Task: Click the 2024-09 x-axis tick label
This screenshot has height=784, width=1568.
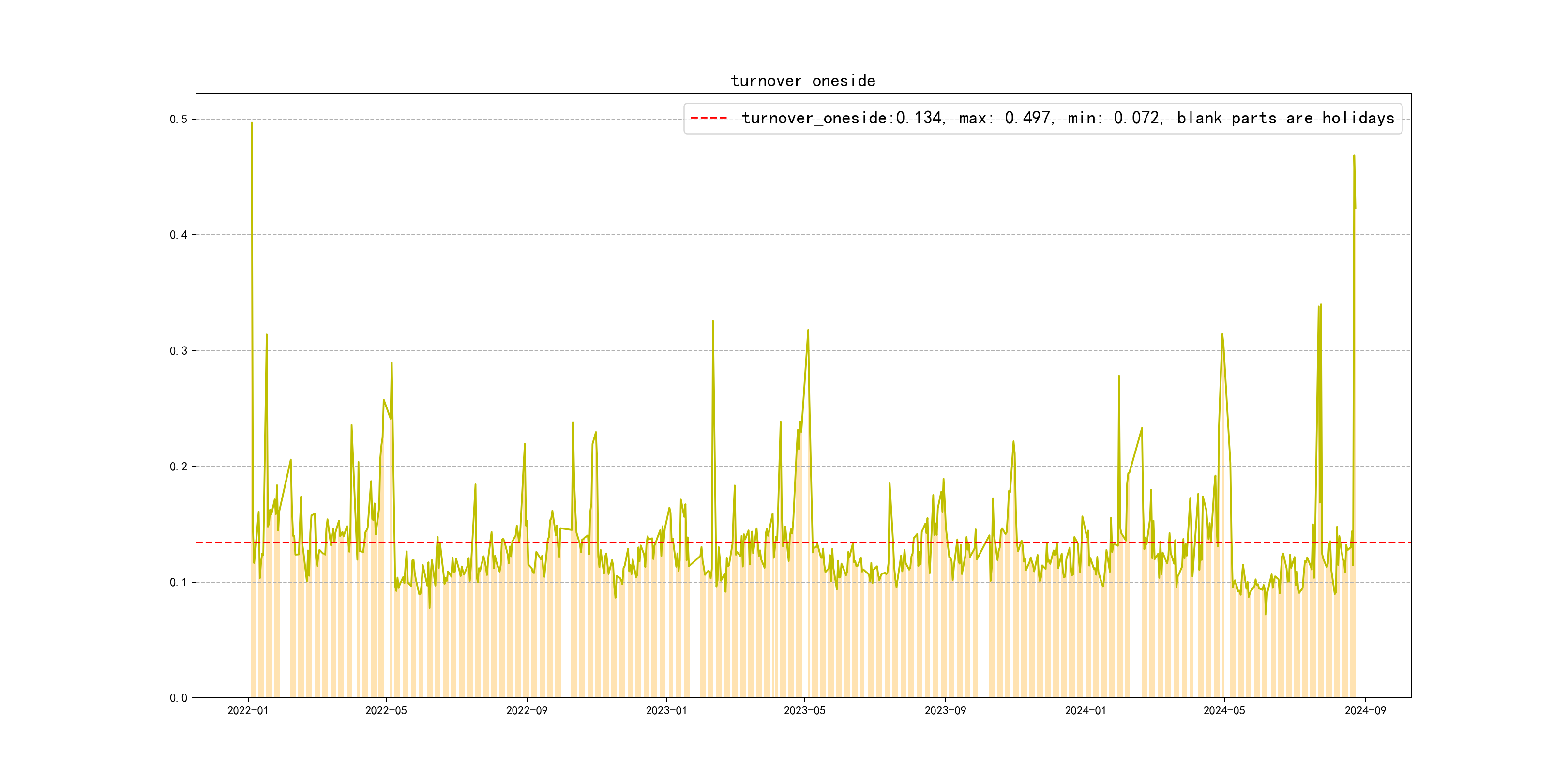Action: 1365,711
